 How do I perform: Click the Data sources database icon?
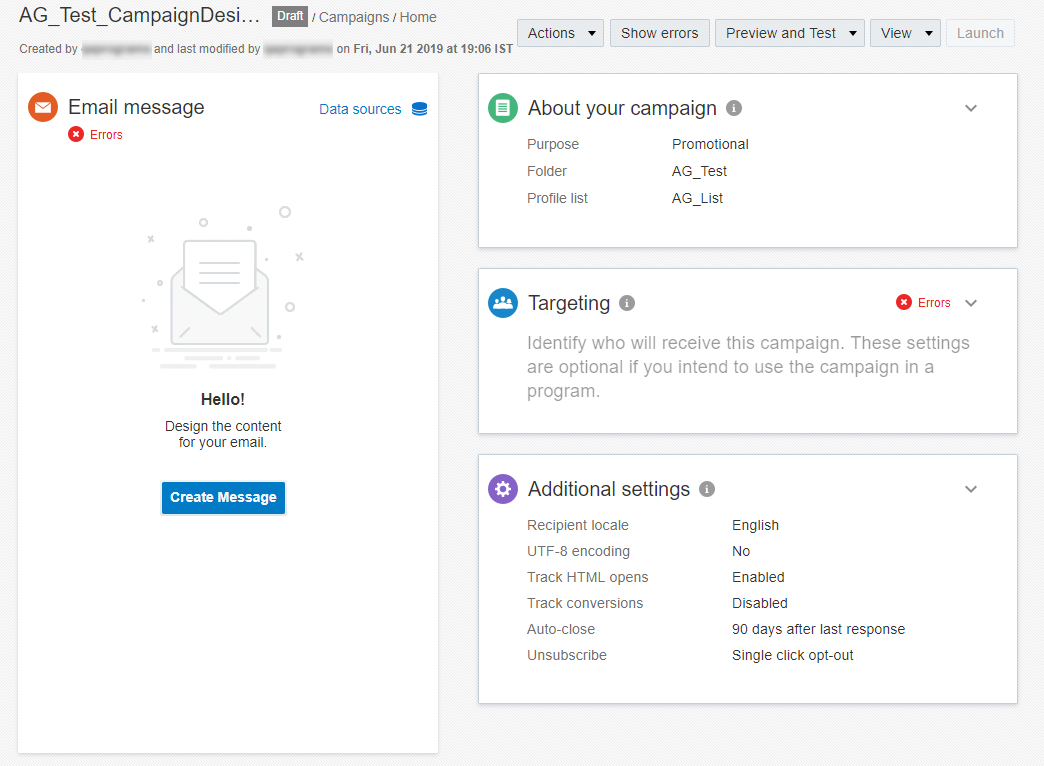[x=420, y=109]
